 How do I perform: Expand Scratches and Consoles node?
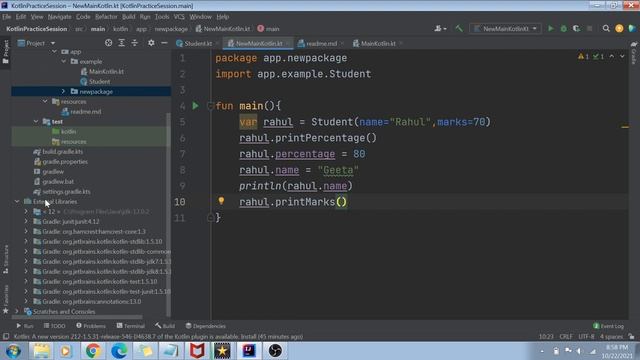pyautogui.click(x=17, y=311)
